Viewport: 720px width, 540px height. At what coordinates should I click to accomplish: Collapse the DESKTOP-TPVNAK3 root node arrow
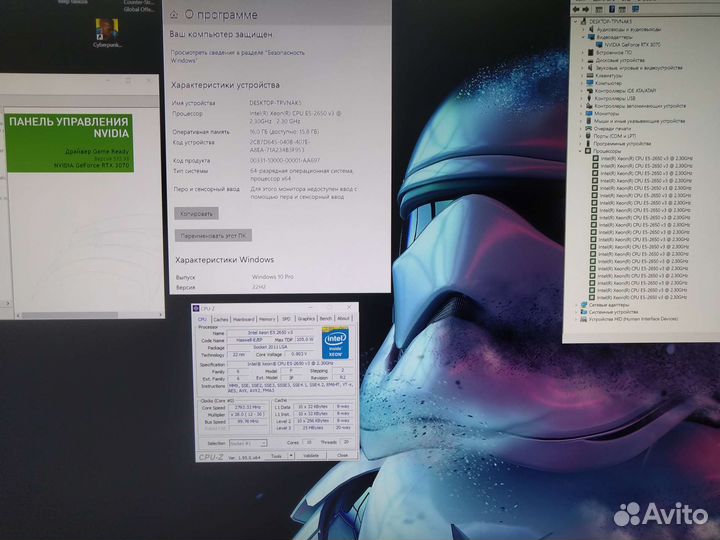[575, 22]
